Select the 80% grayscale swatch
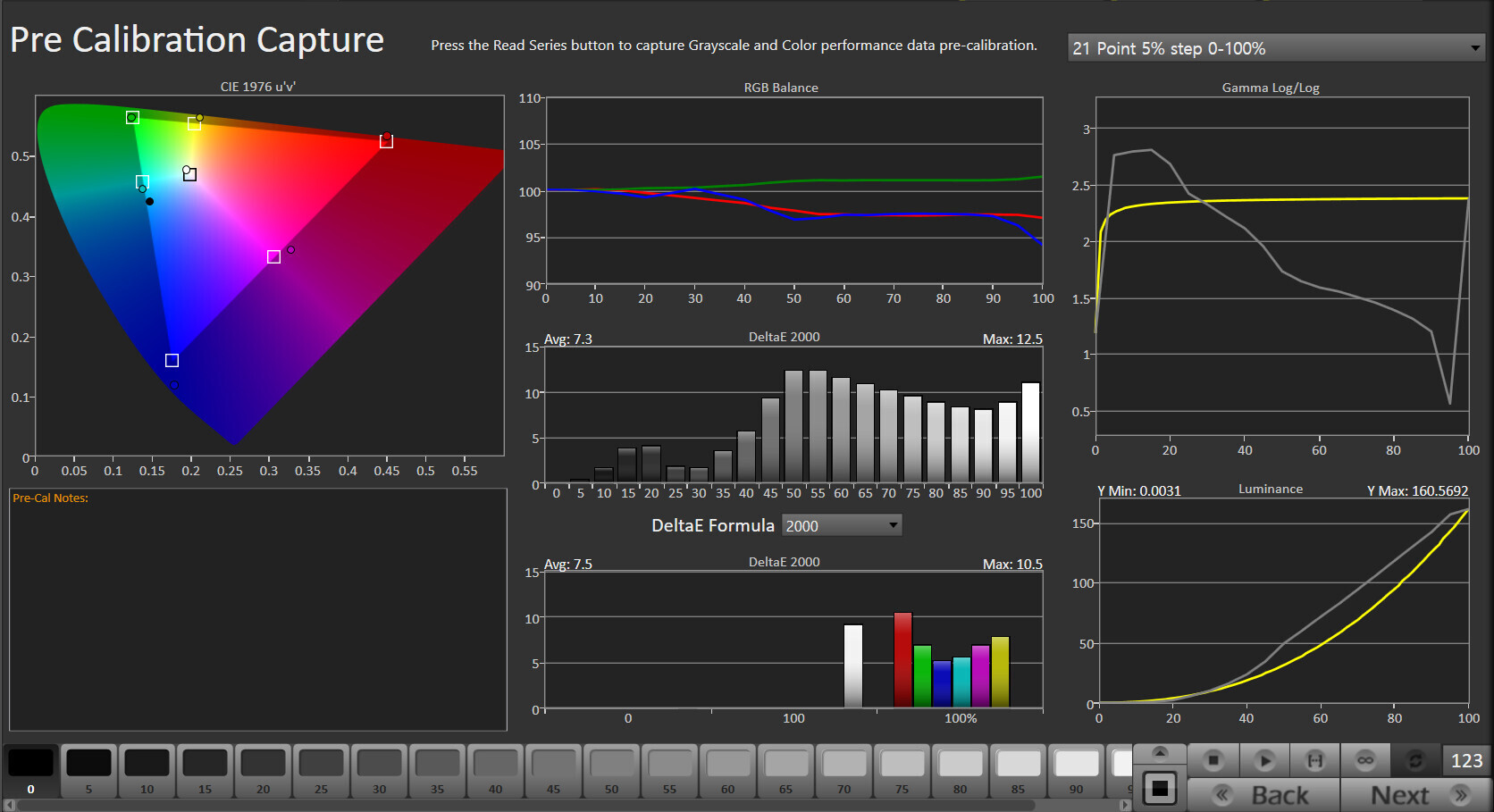The height and width of the screenshot is (812, 1494). 961,770
